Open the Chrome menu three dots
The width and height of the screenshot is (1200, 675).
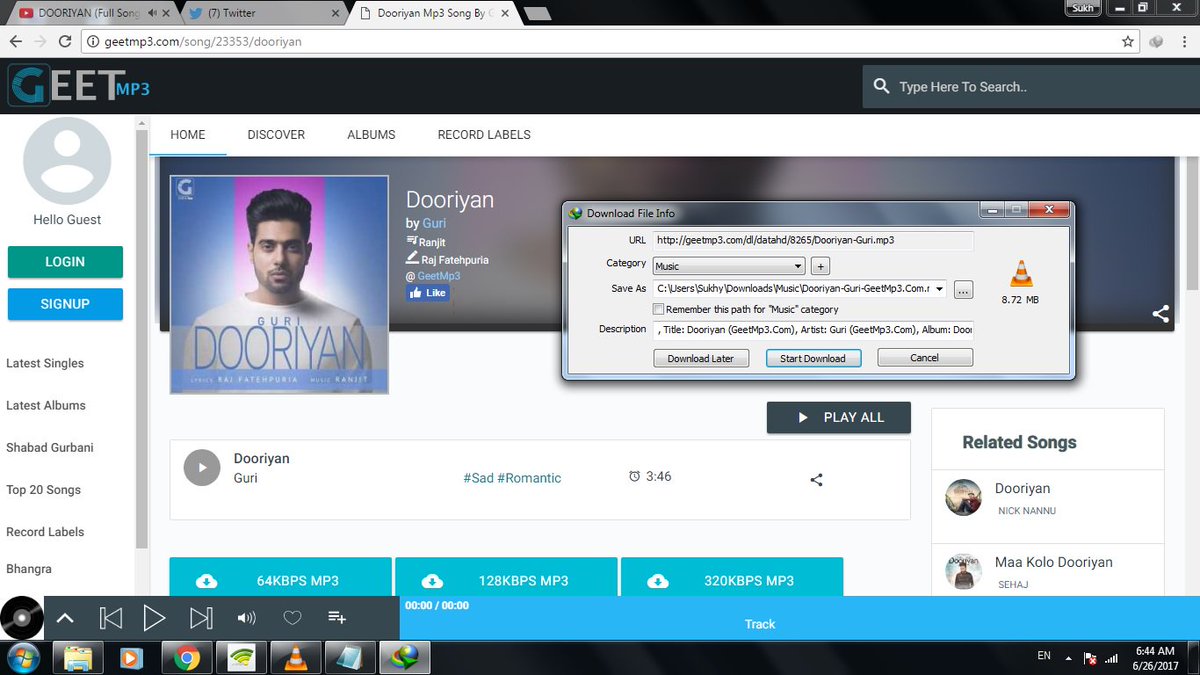(1184, 42)
